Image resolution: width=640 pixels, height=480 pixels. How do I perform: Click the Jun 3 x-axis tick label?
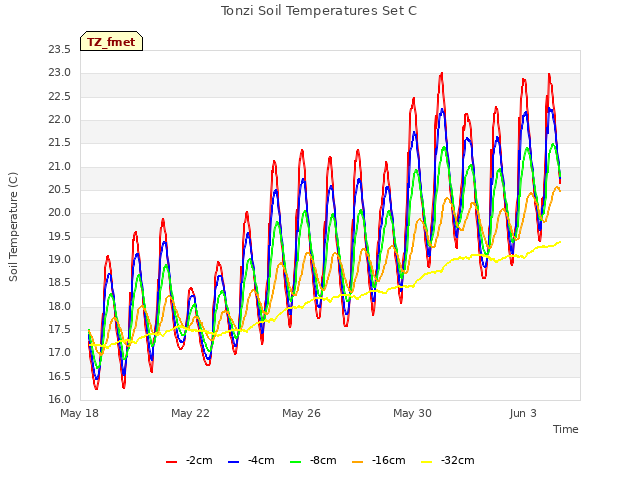pyautogui.click(x=523, y=413)
